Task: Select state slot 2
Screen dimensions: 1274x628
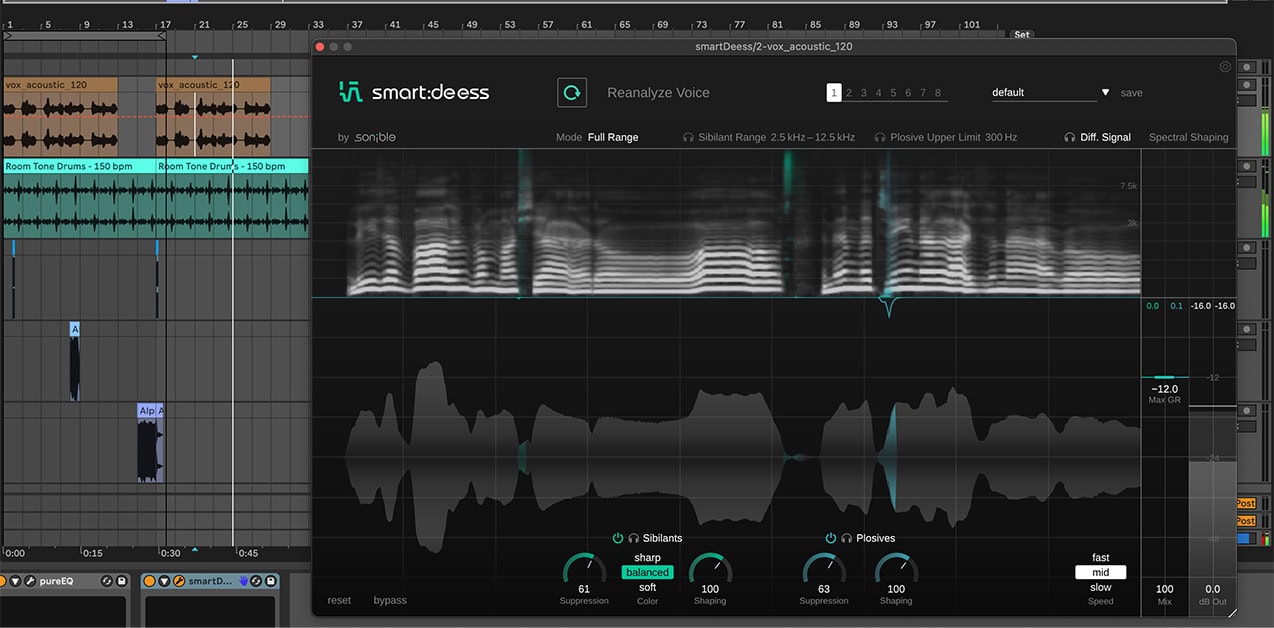Action: (849, 93)
